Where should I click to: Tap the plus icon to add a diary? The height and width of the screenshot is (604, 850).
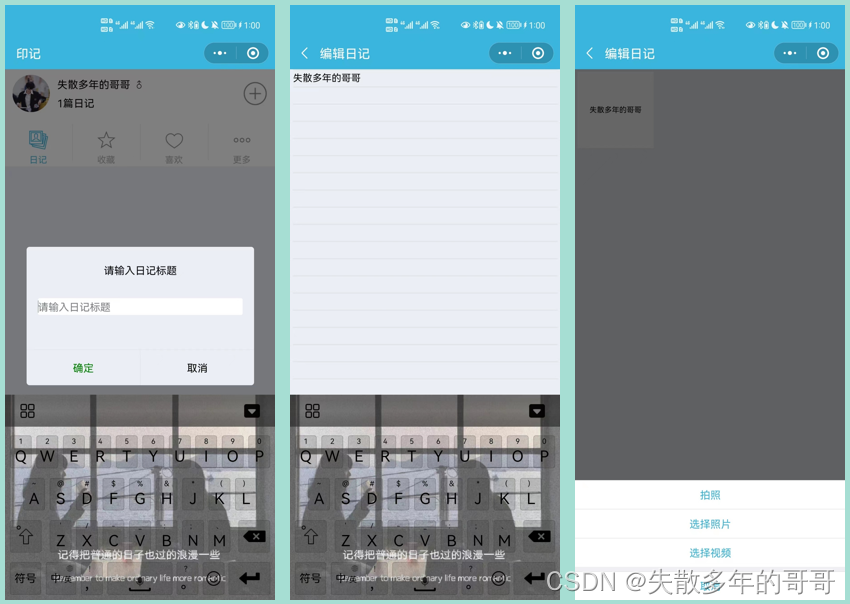(x=255, y=94)
